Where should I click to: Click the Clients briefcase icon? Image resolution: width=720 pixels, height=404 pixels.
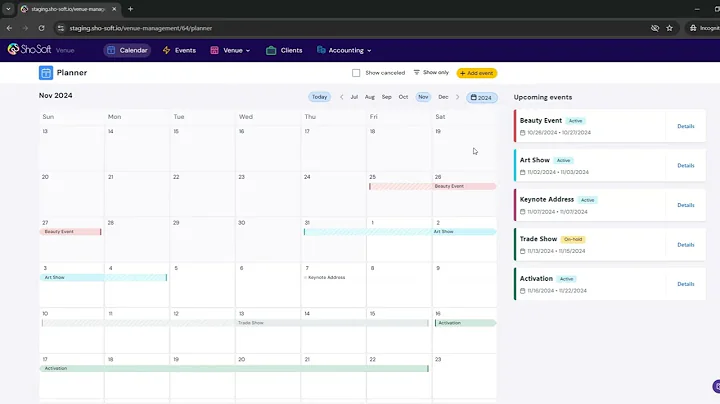point(271,50)
